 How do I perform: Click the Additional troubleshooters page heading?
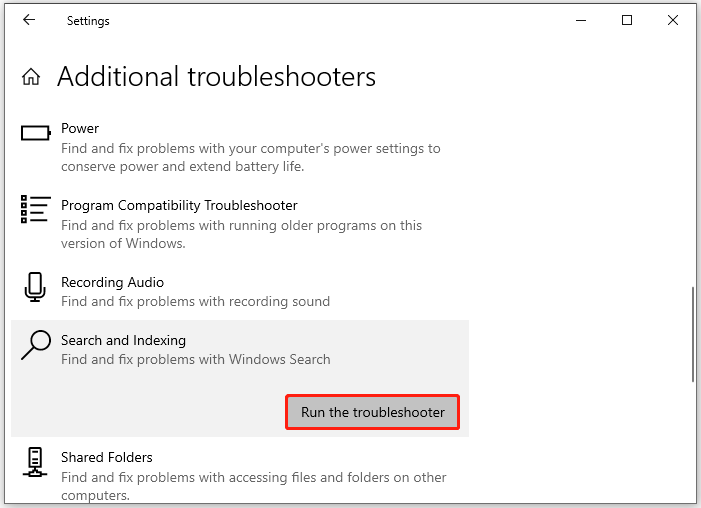(x=216, y=77)
